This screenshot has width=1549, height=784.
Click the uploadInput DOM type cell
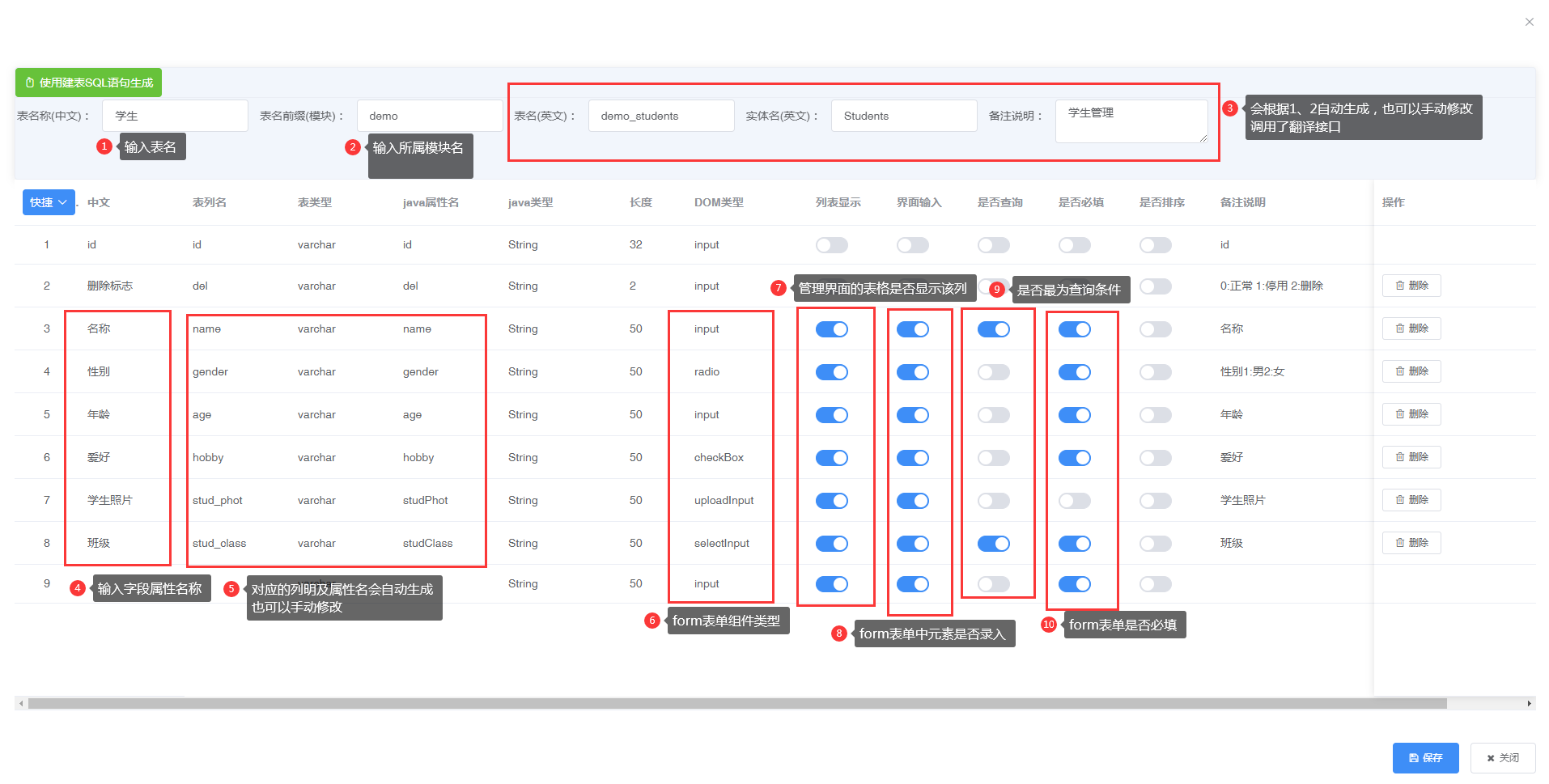(x=724, y=501)
